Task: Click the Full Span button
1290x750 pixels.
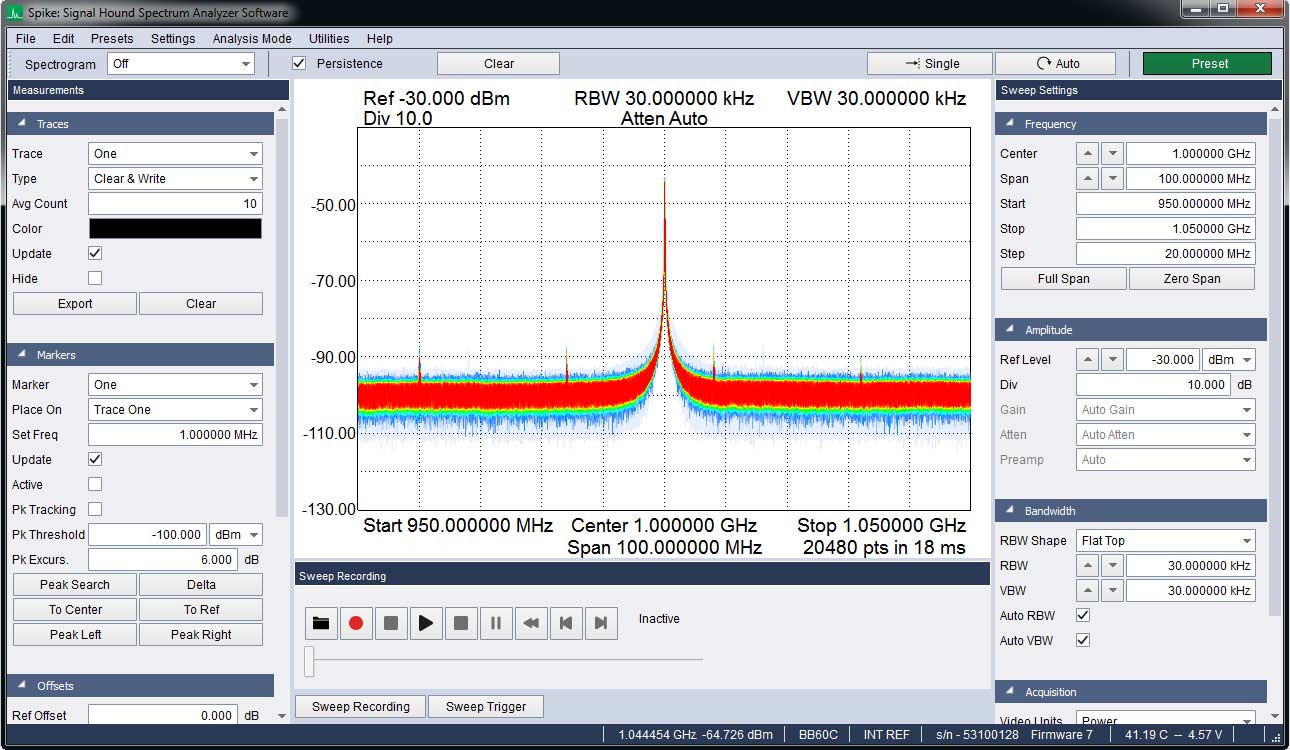Action: click(1063, 279)
